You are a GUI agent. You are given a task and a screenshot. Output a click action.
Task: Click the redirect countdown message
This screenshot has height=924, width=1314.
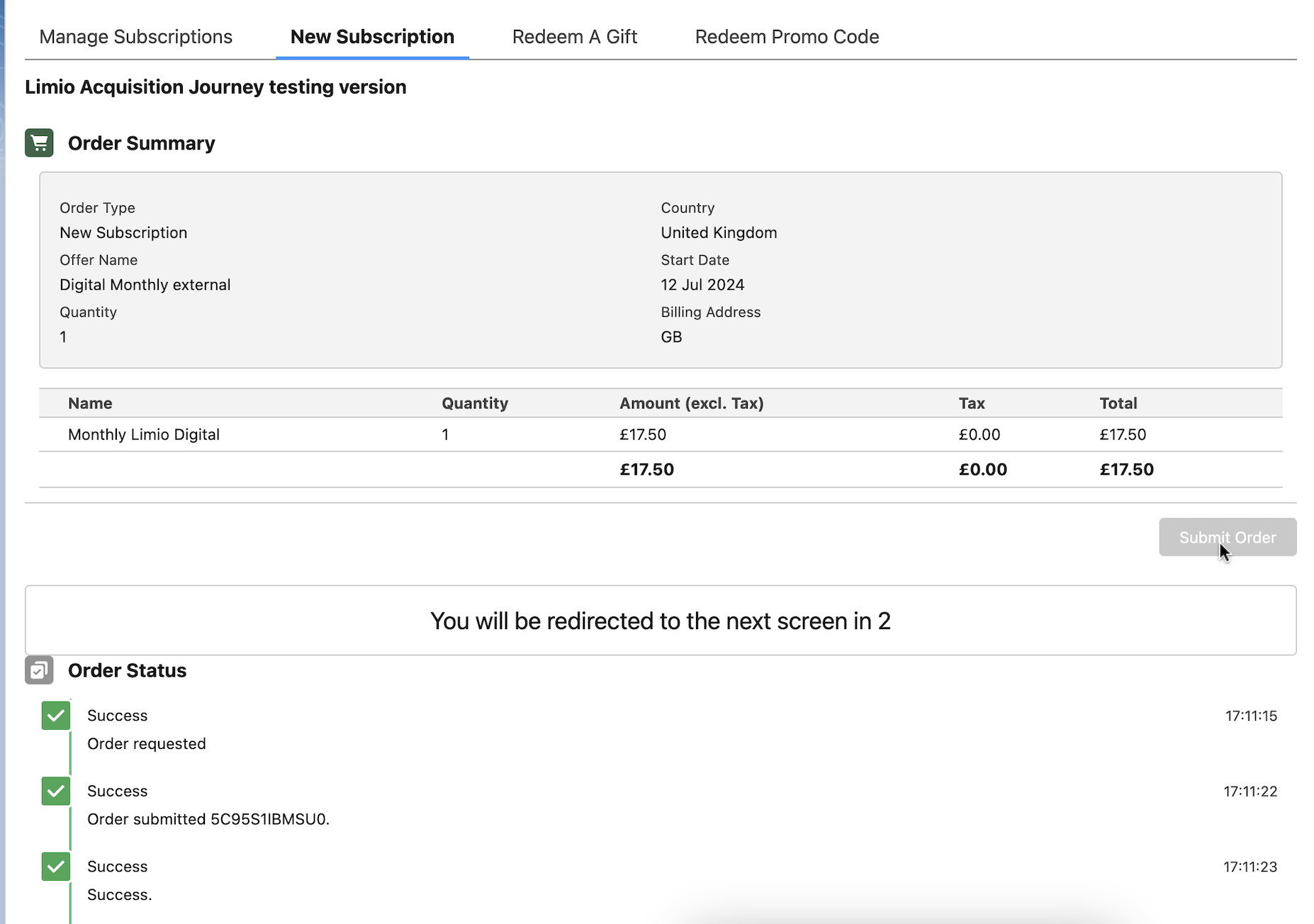pos(661,621)
